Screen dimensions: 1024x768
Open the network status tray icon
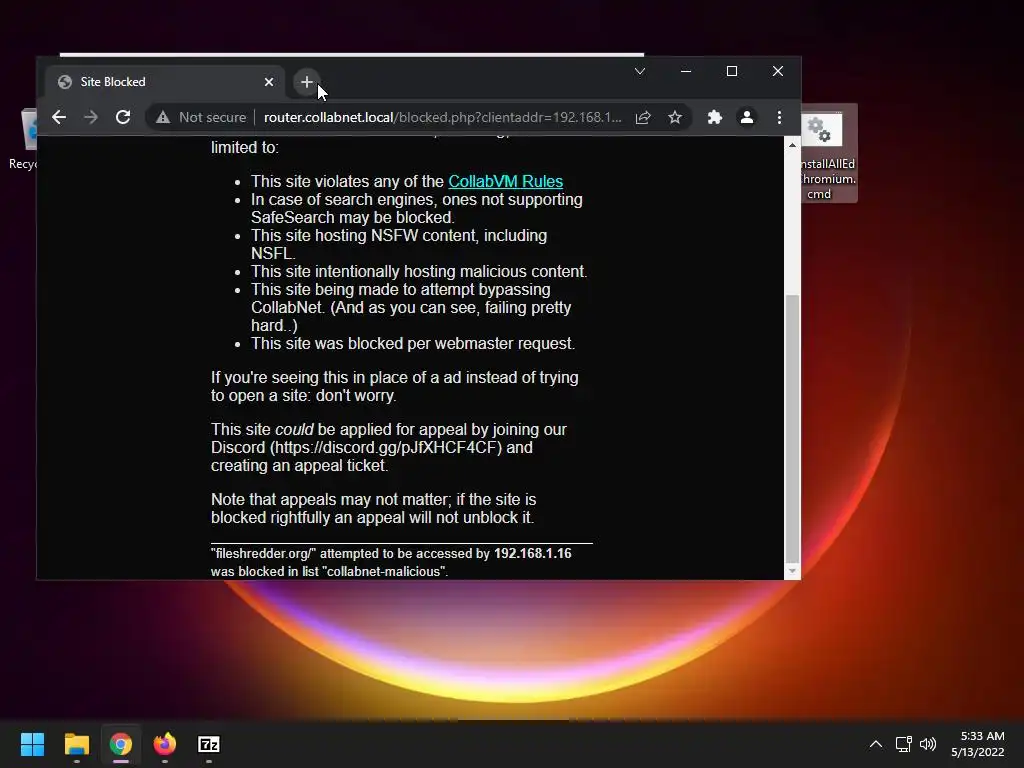(x=903, y=744)
